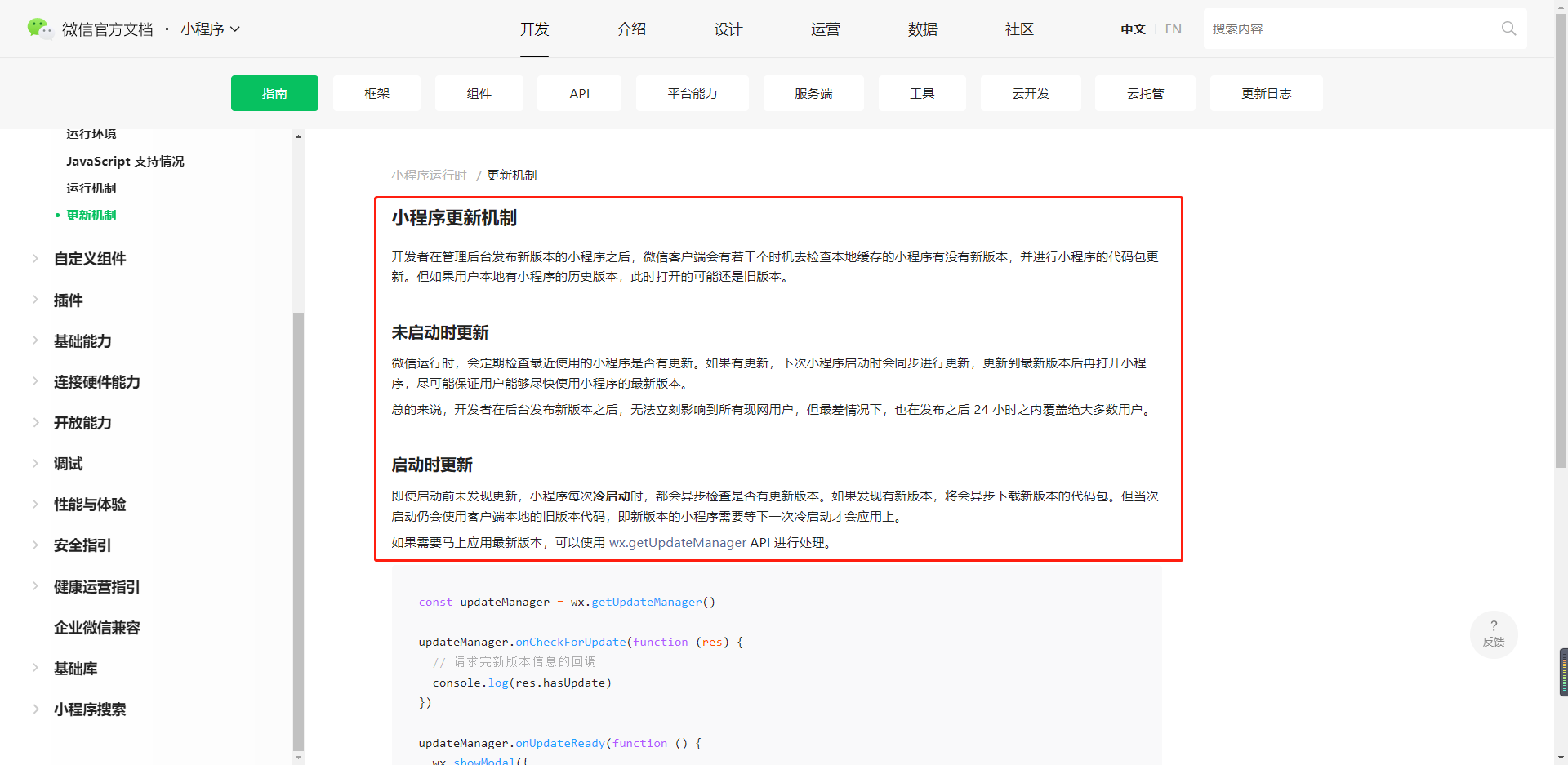
Task: Expand the 安全指引 section
Action: point(82,545)
